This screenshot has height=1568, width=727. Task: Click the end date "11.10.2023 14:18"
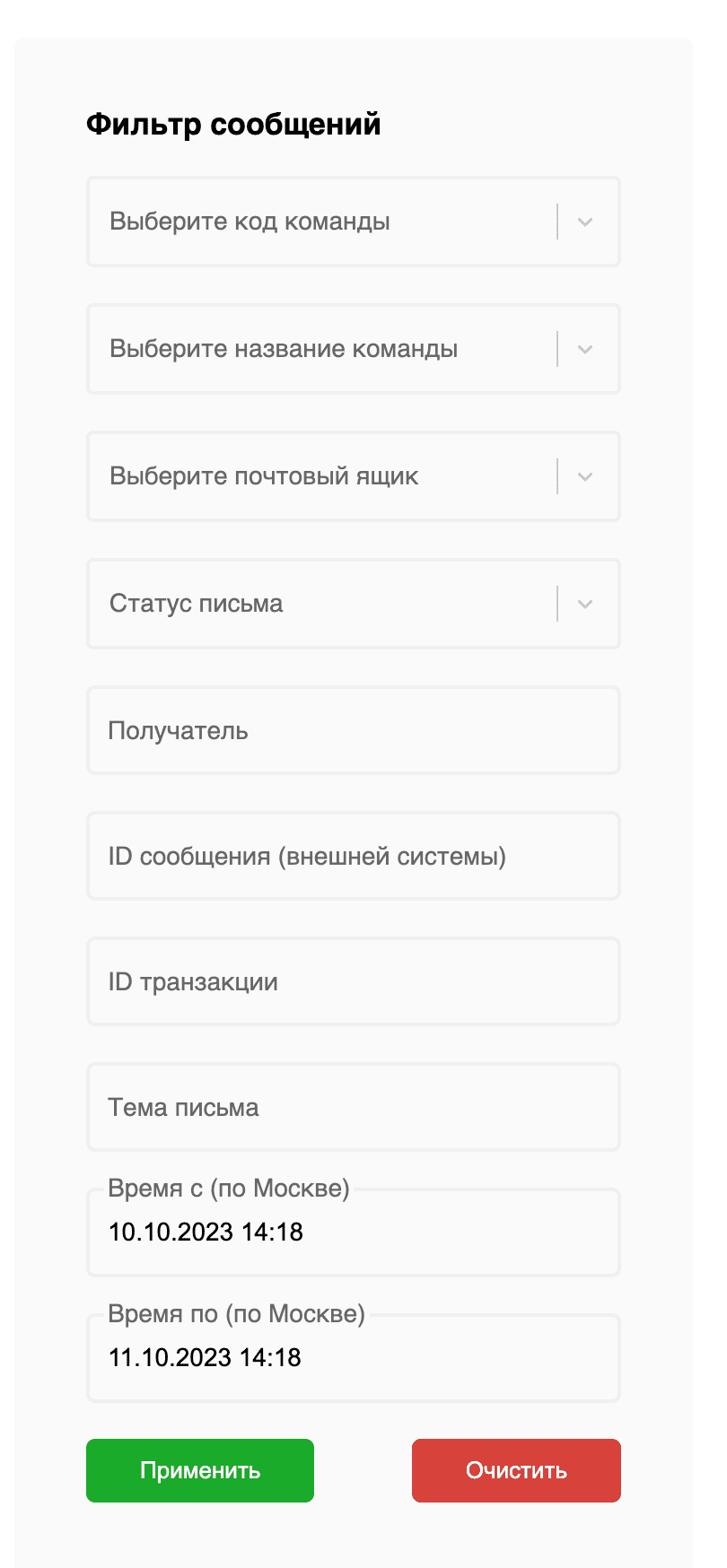205,1358
